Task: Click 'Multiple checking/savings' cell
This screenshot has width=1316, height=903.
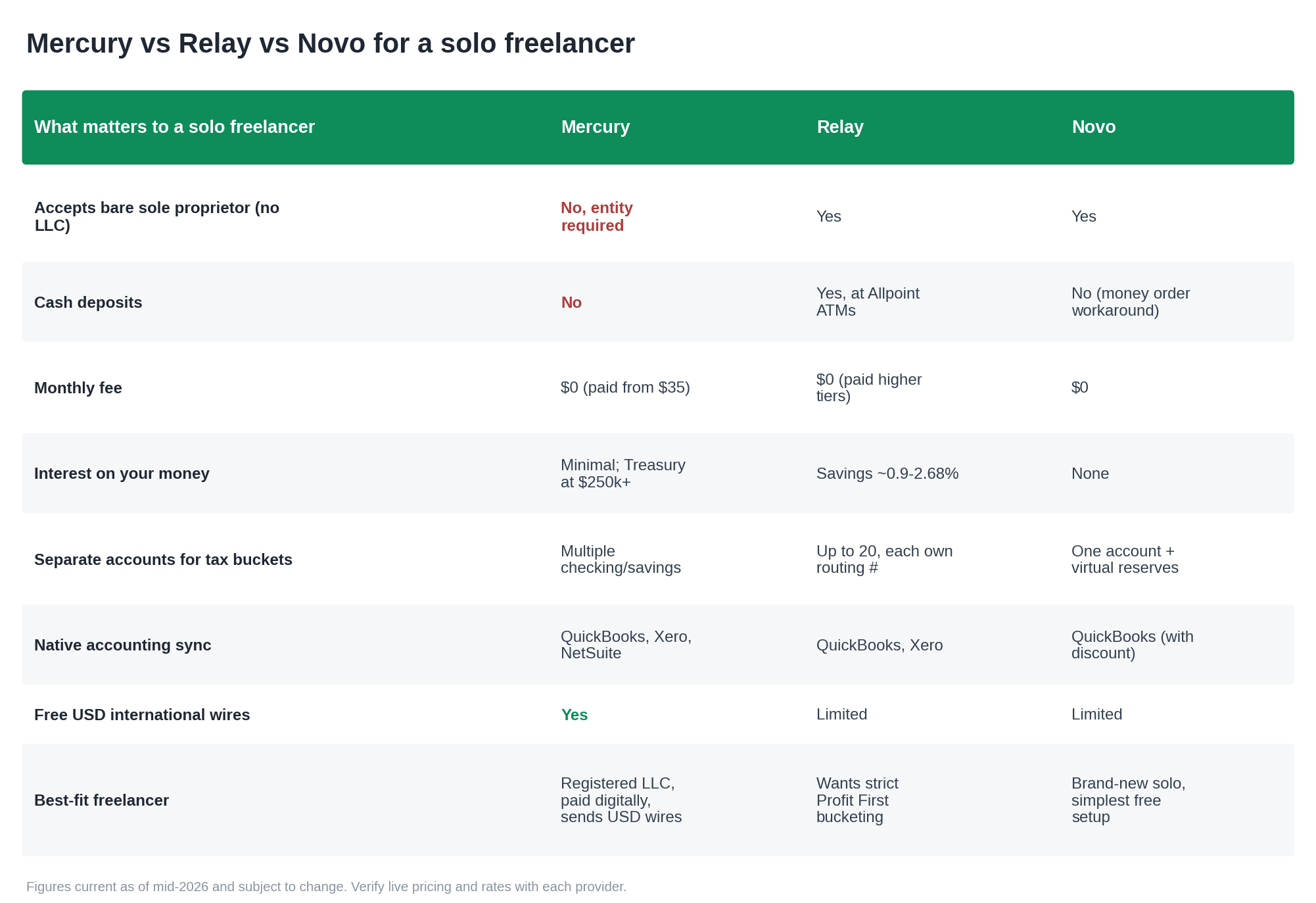Action: tap(621, 559)
